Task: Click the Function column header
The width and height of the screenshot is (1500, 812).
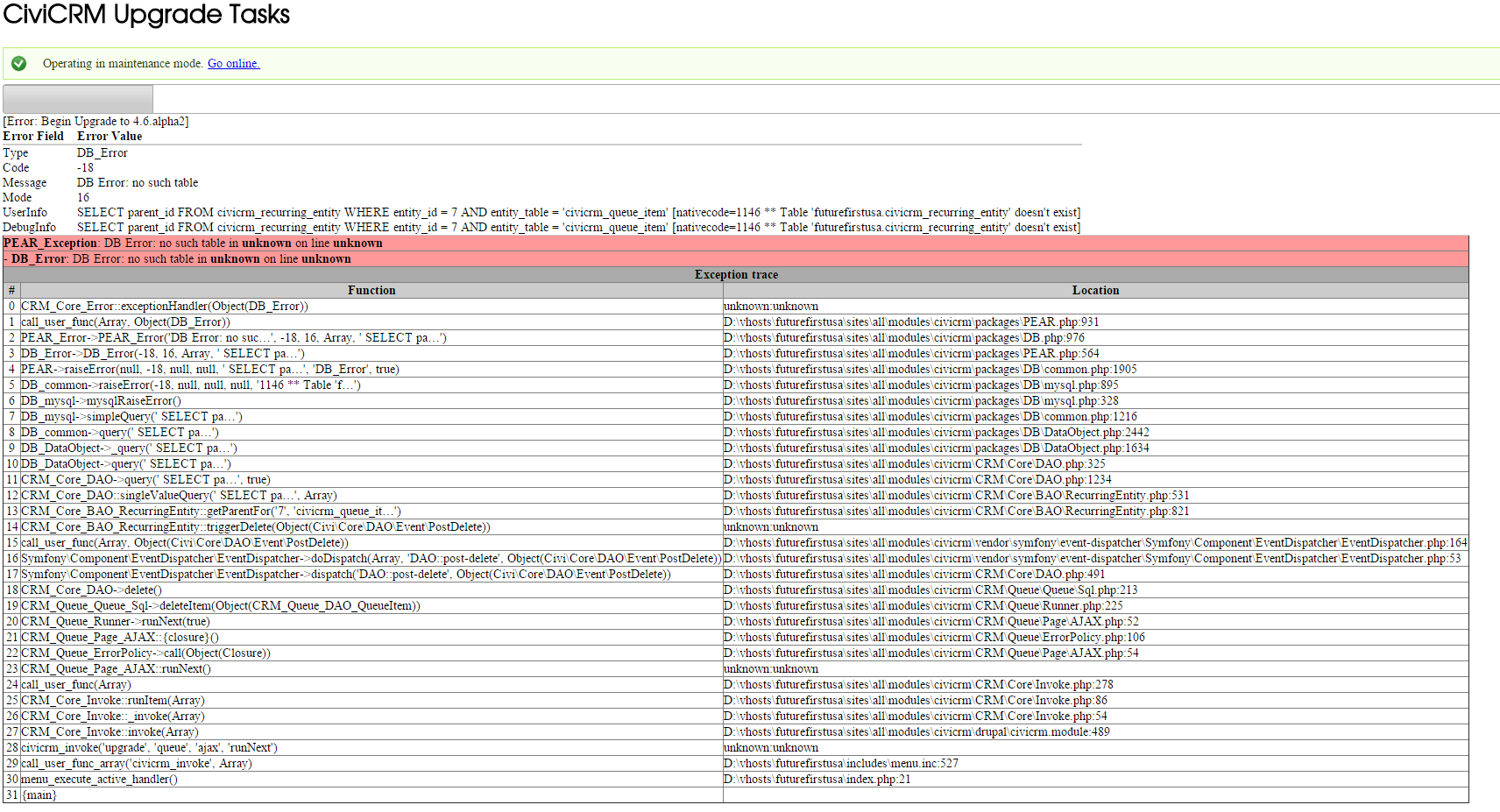Action: (x=371, y=291)
